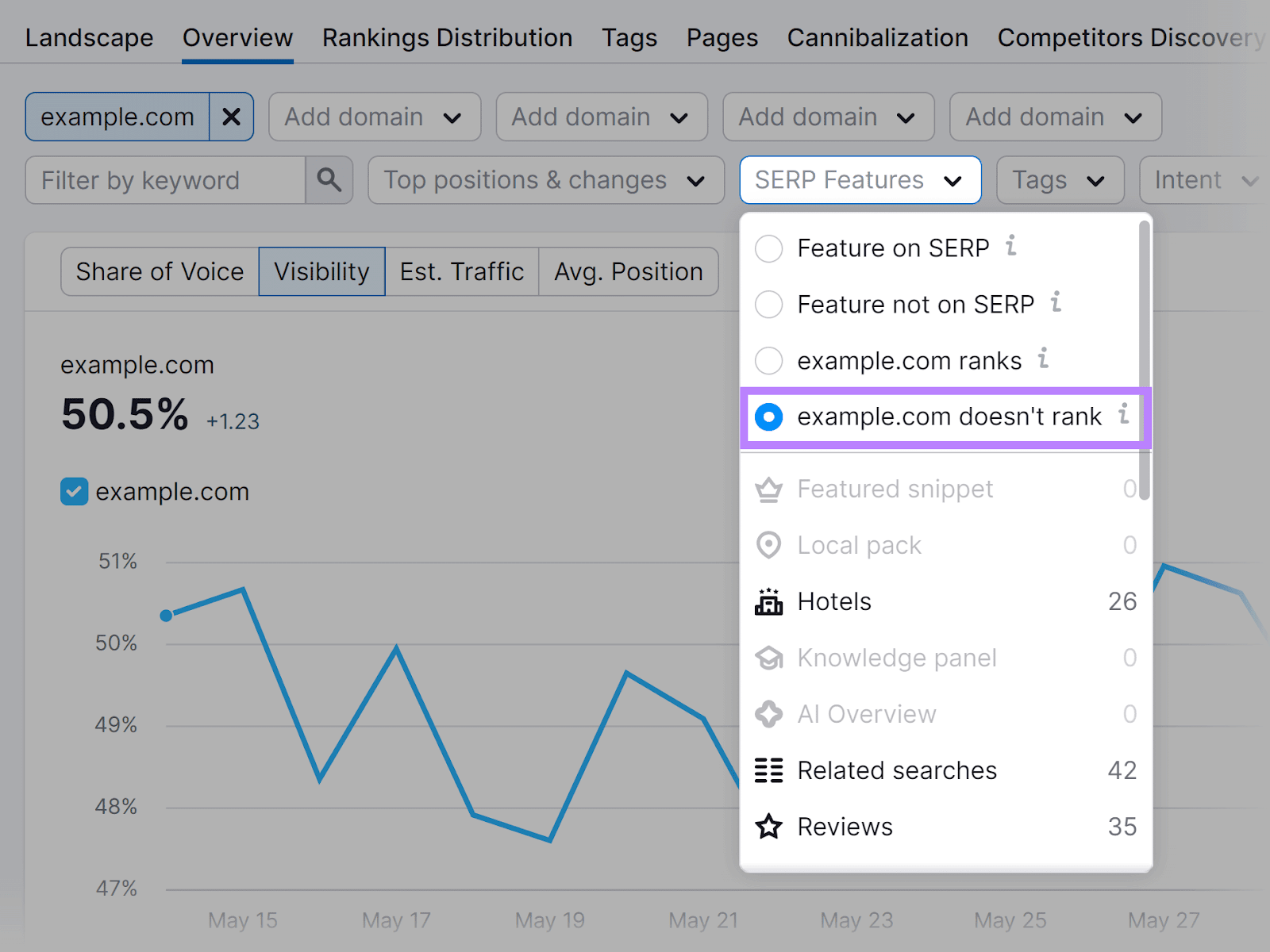Open the Rankings Distribution tab
This screenshot has width=1270, height=952.
(446, 37)
